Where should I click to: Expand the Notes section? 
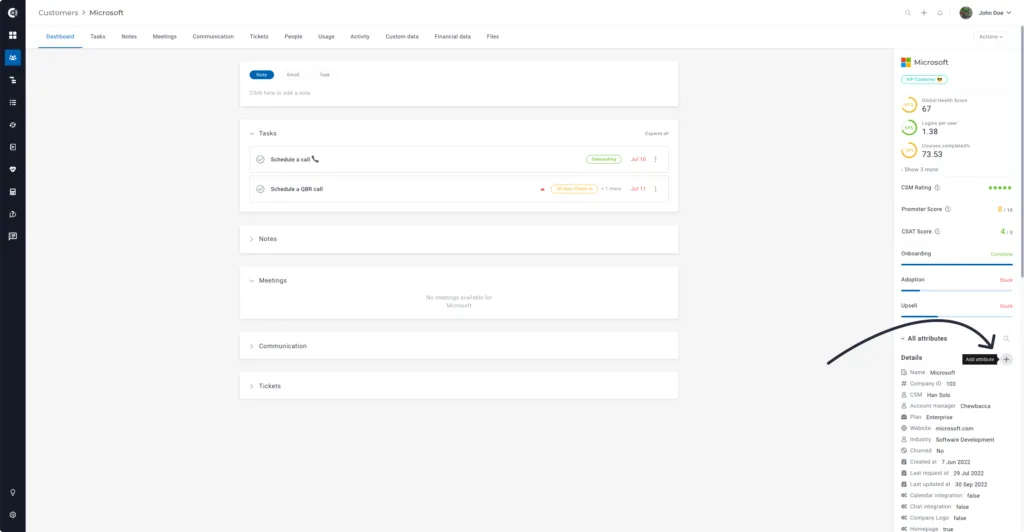251,239
